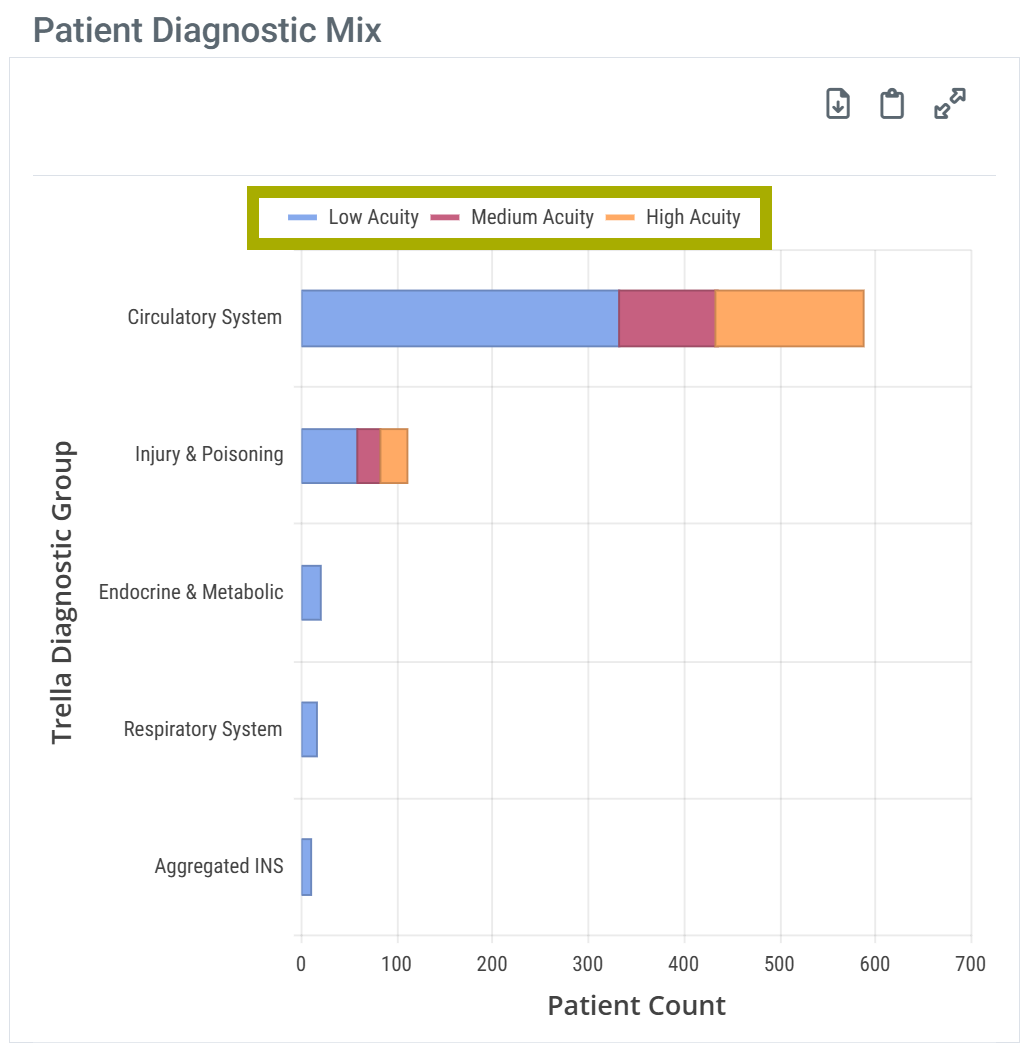
Task: Toggle High Acuity legend series
Action: click(693, 217)
